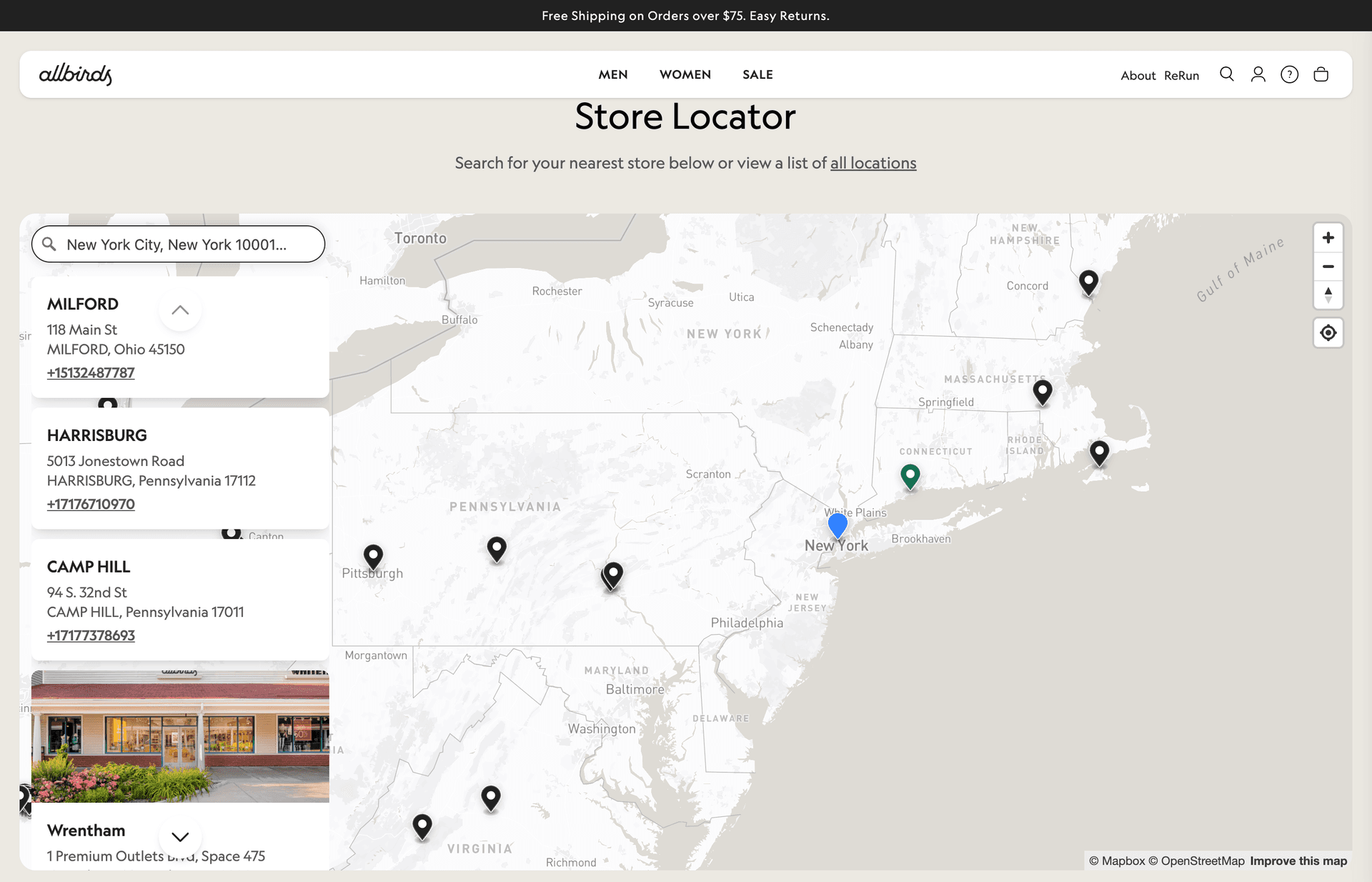Collapse the MILFORD store card
Screen dimensions: 1372x882
[x=180, y=309]
